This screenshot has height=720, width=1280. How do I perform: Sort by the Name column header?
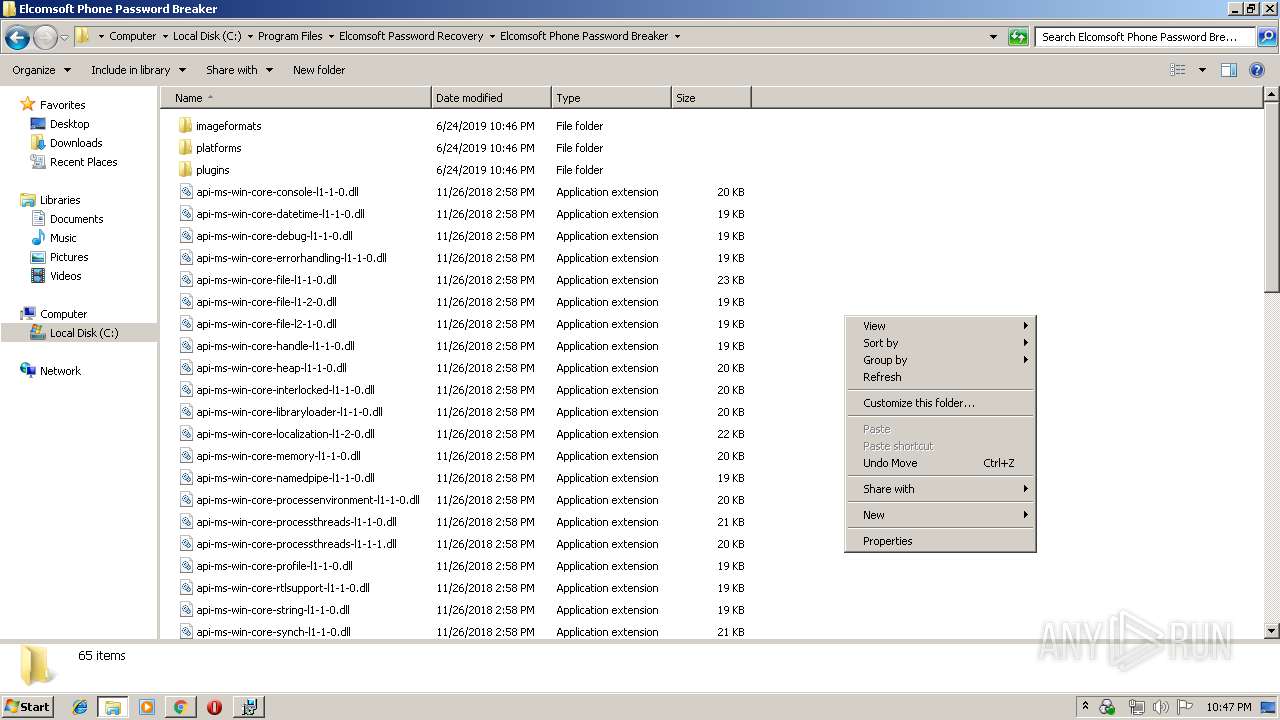(296, 98)
